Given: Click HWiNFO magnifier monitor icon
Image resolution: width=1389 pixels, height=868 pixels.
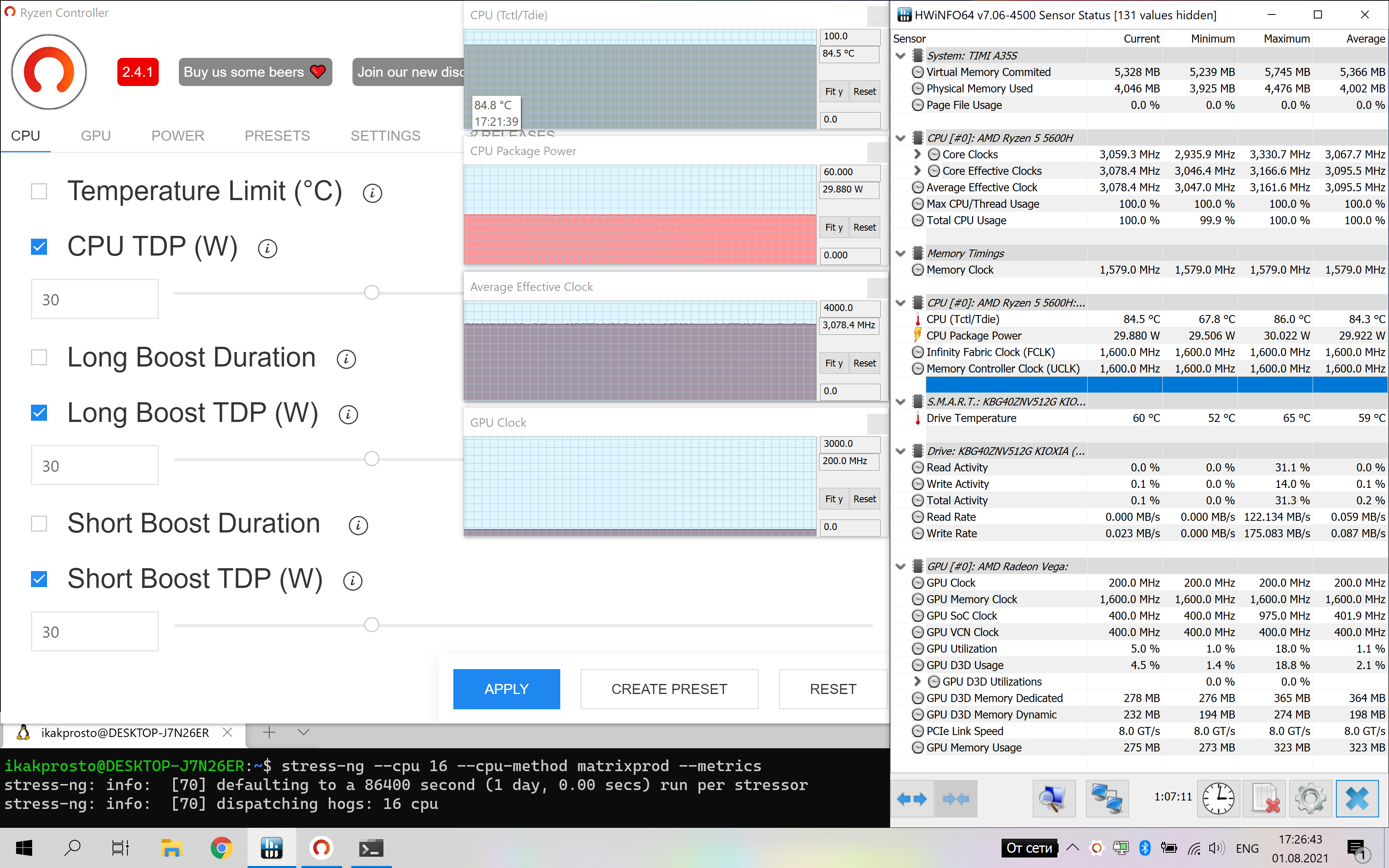Looking at the screenshot, I should (1054, 798).
